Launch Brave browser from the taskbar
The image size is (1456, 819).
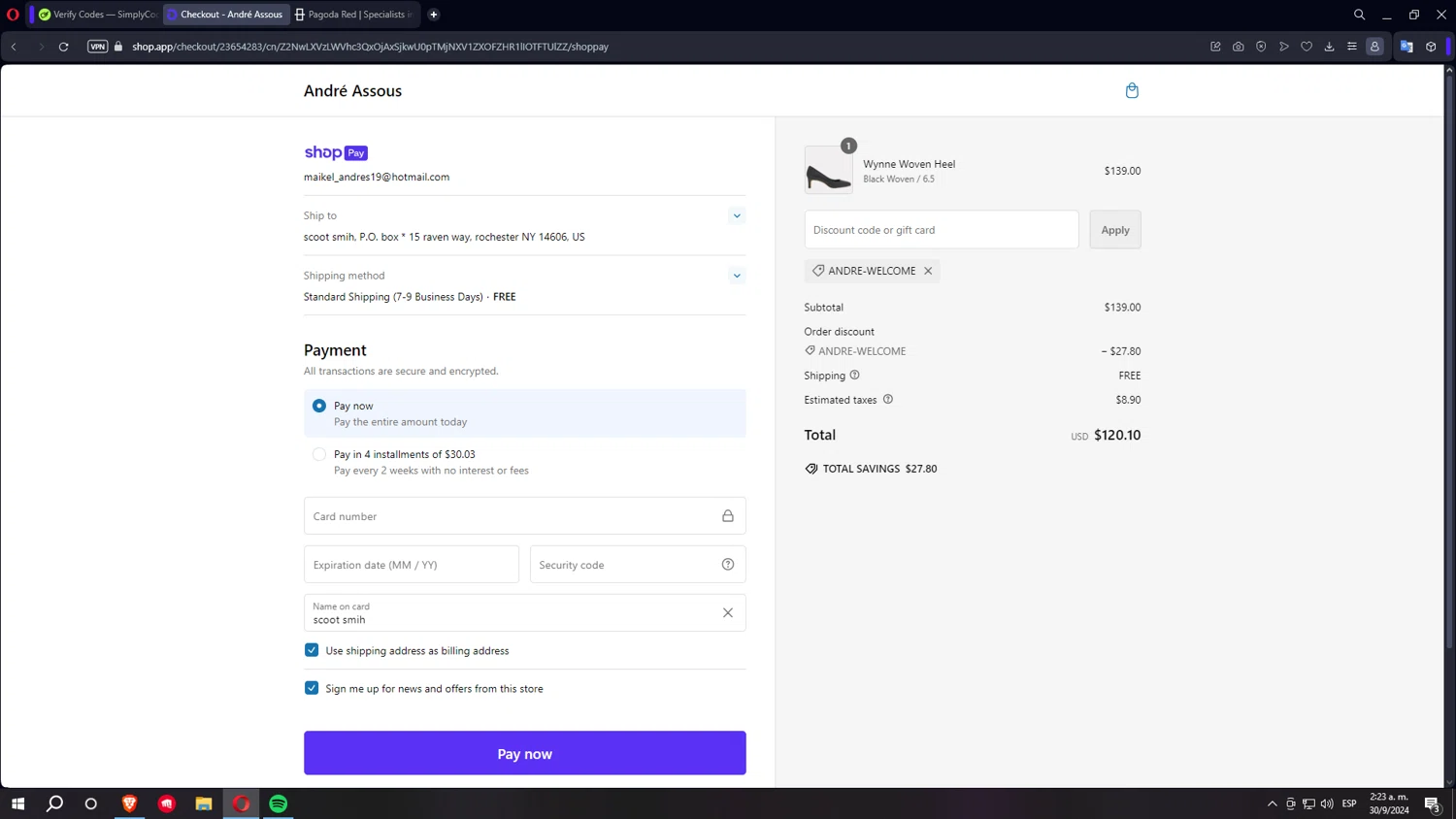pyautogui.click(x=129, y=803)
